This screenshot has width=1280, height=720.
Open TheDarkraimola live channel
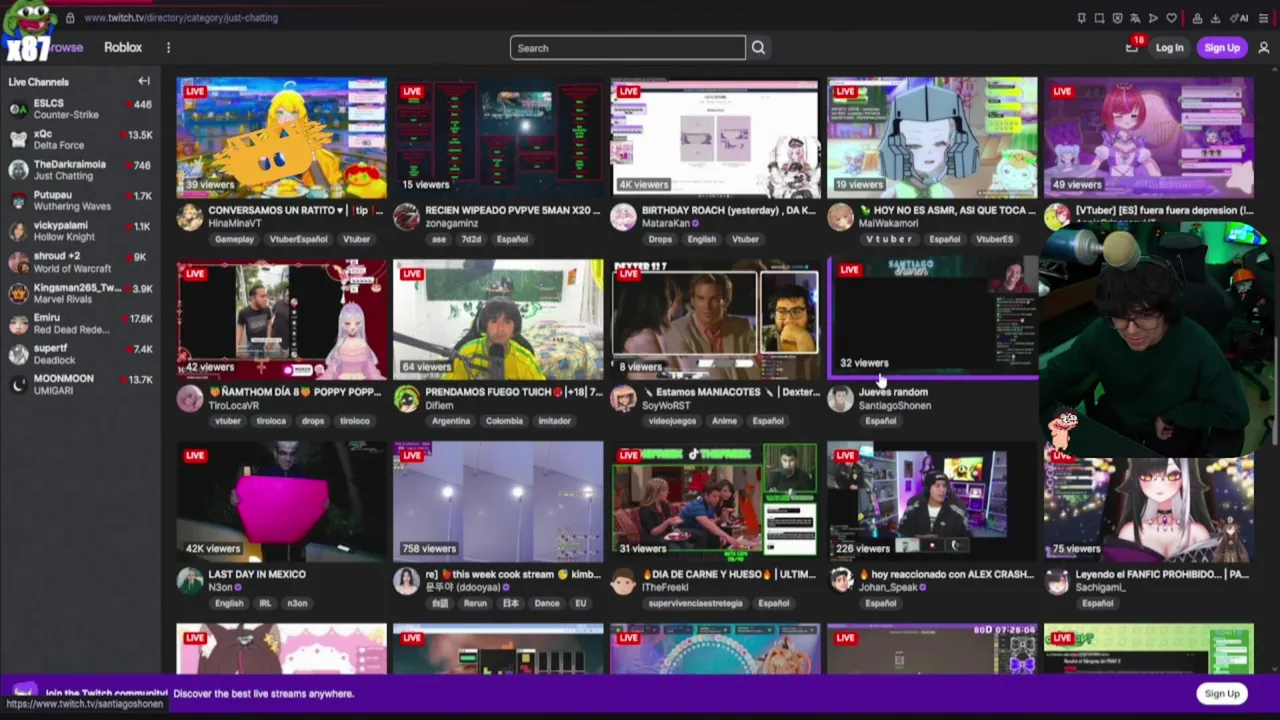[80, 170]
